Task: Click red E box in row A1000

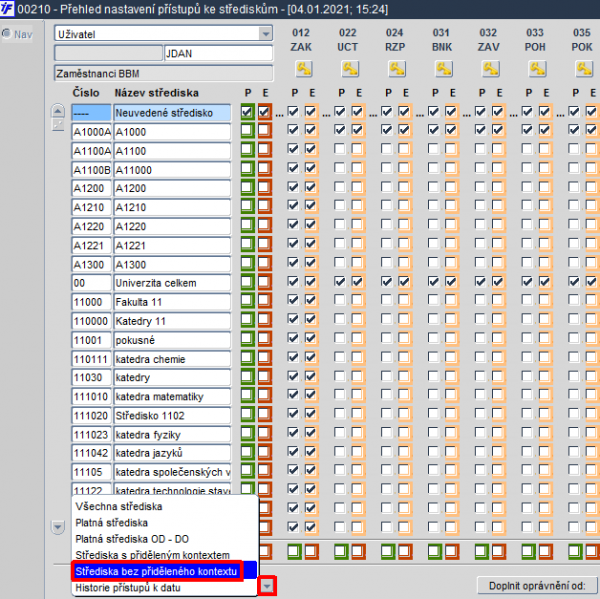Action: [x=265, y=131]
